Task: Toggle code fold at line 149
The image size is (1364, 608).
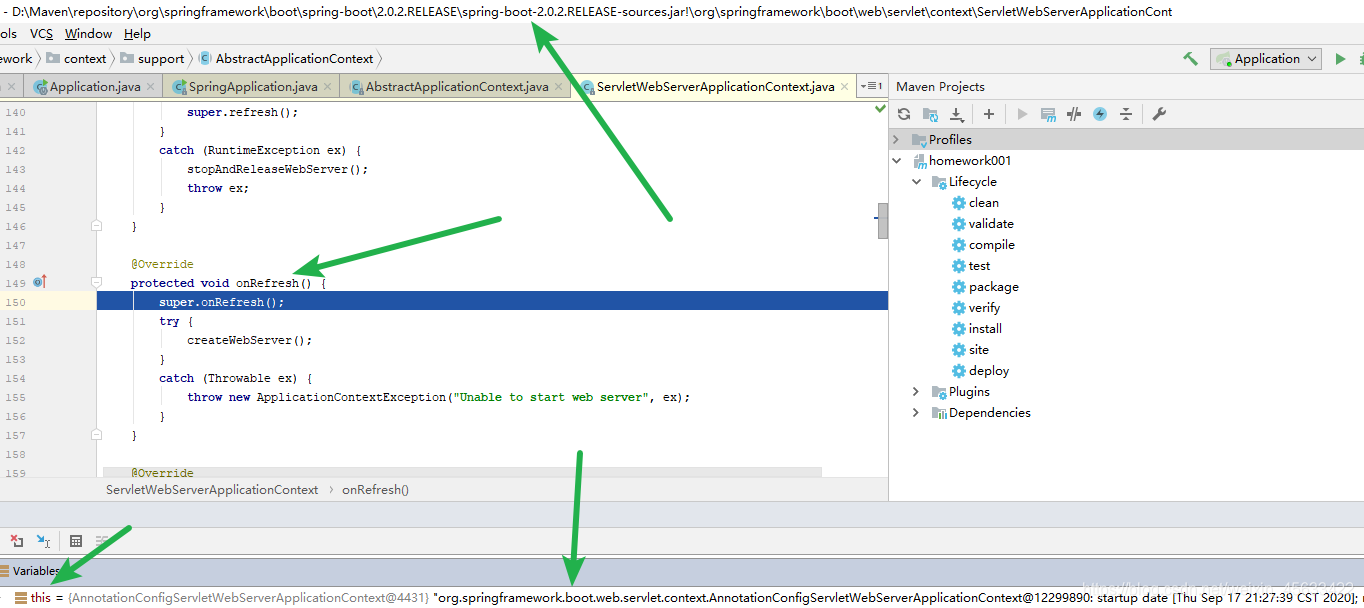Action: pos(96,283)
